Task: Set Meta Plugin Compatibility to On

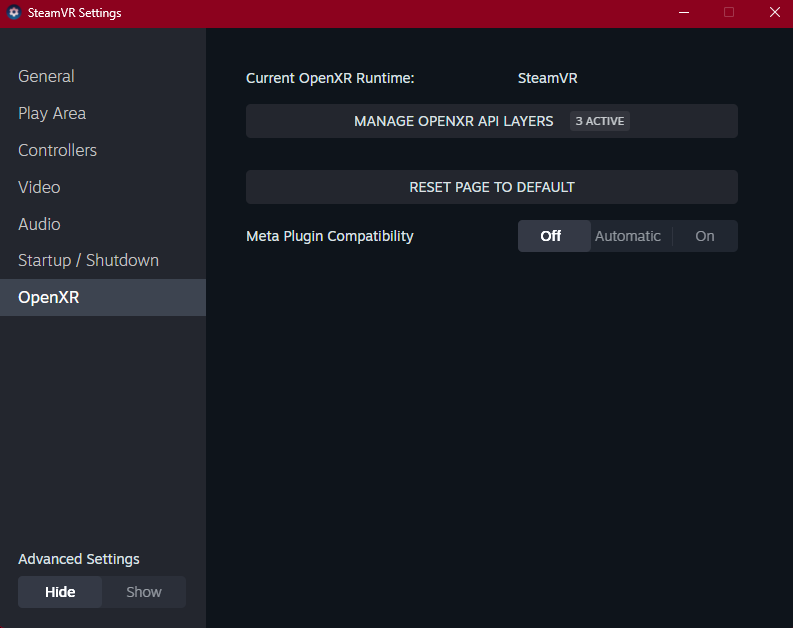Action: [x=704, y=236]
